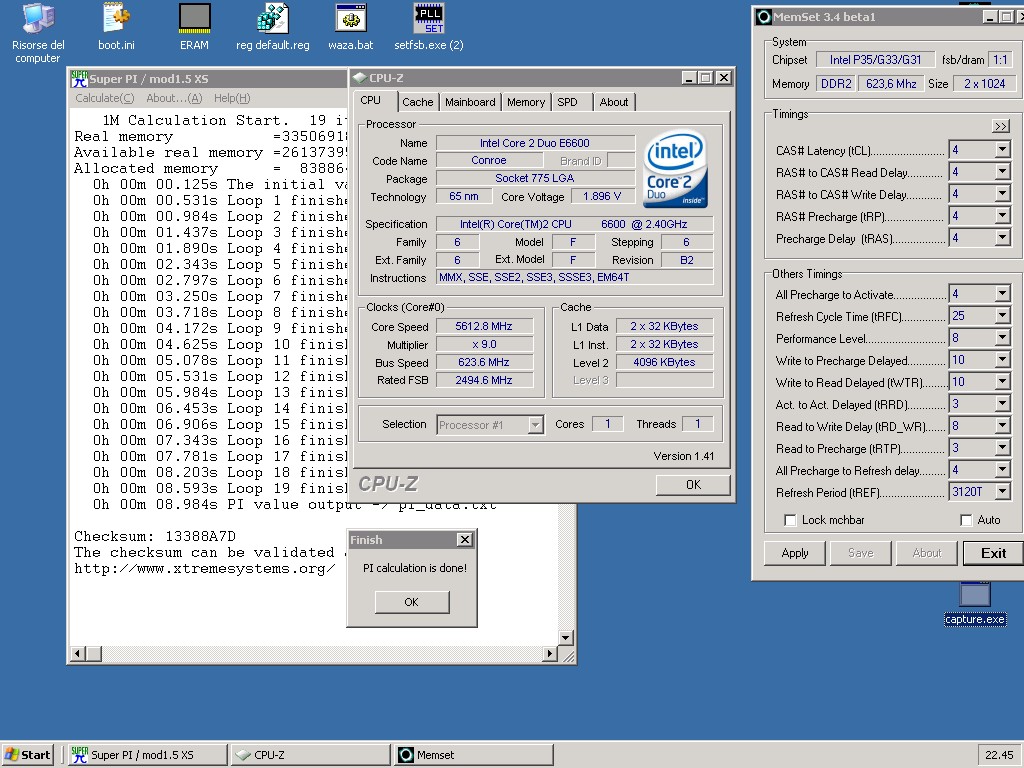The width and height of the screenshot is (1024, 768).
Task: Click CPU-Z title bar icon
Action: (359, 78)
